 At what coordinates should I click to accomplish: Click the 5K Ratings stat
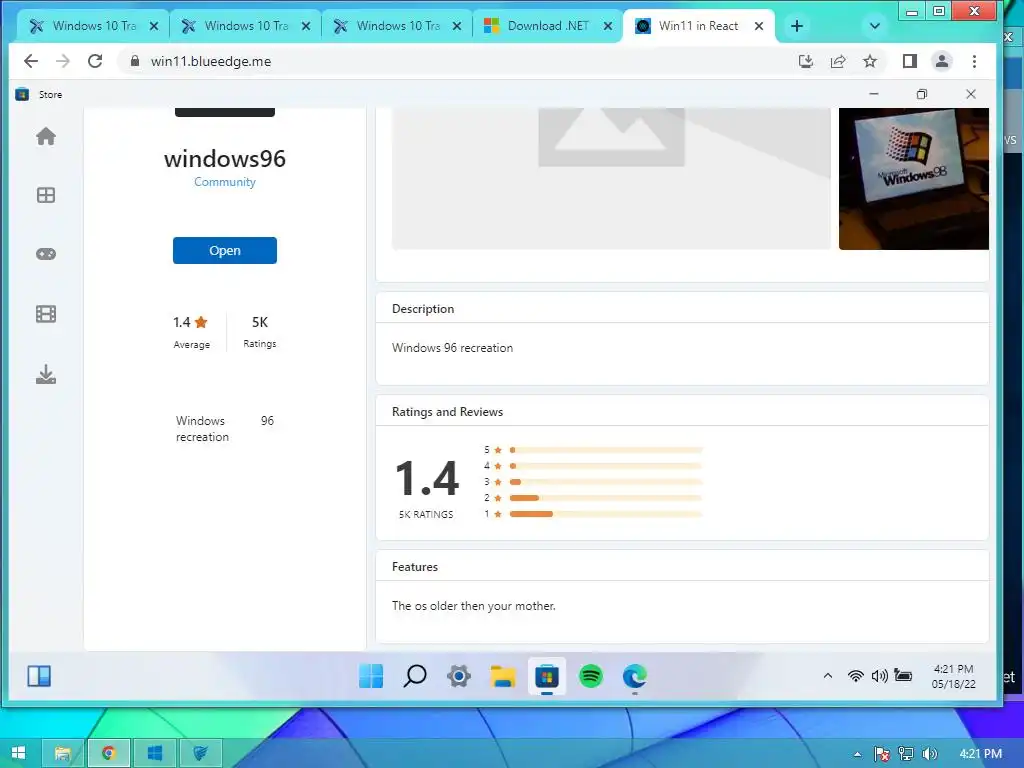[259, 332]
